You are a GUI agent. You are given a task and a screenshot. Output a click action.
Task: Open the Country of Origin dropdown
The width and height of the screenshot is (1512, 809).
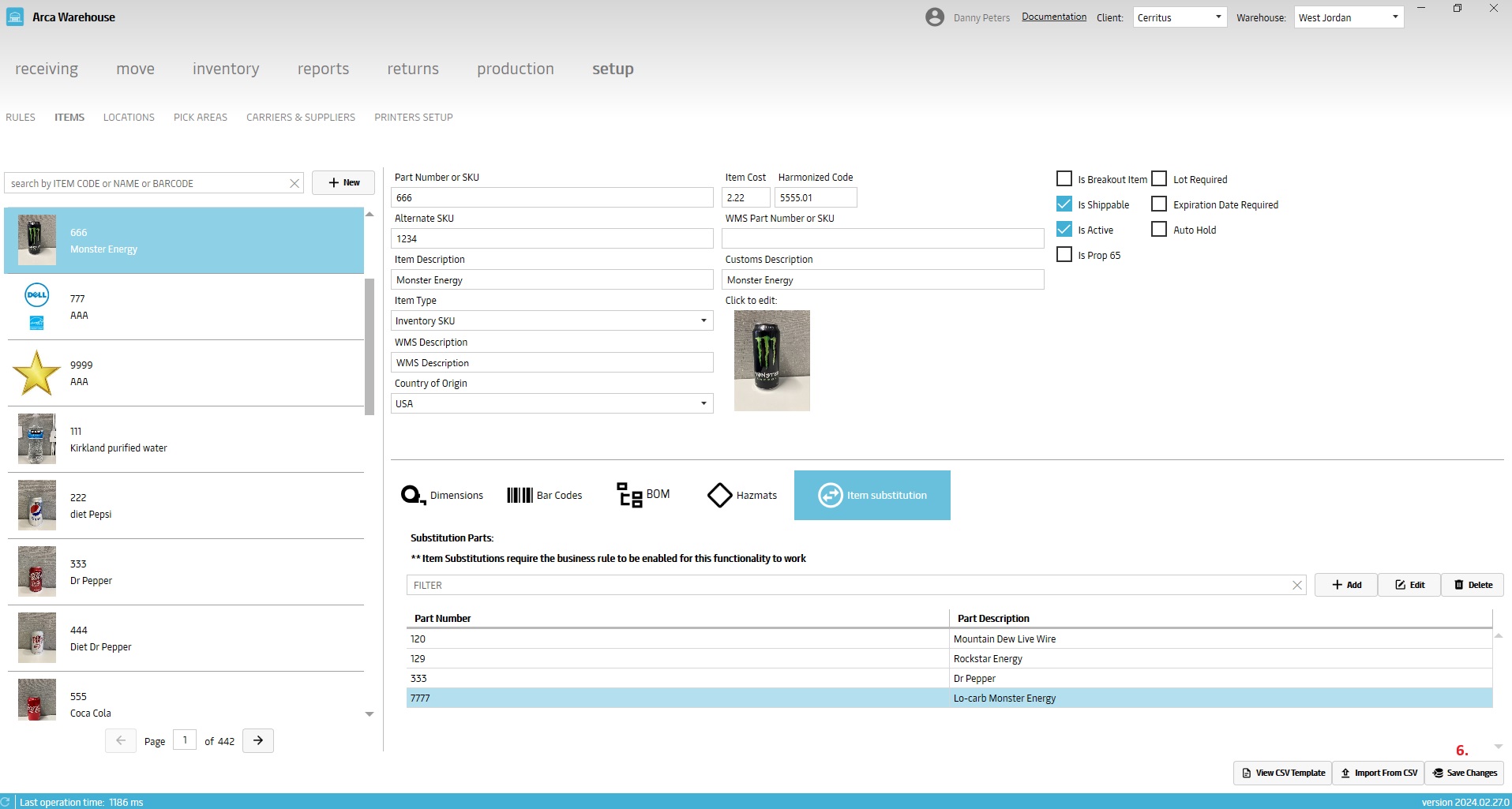tap(552, 403)
